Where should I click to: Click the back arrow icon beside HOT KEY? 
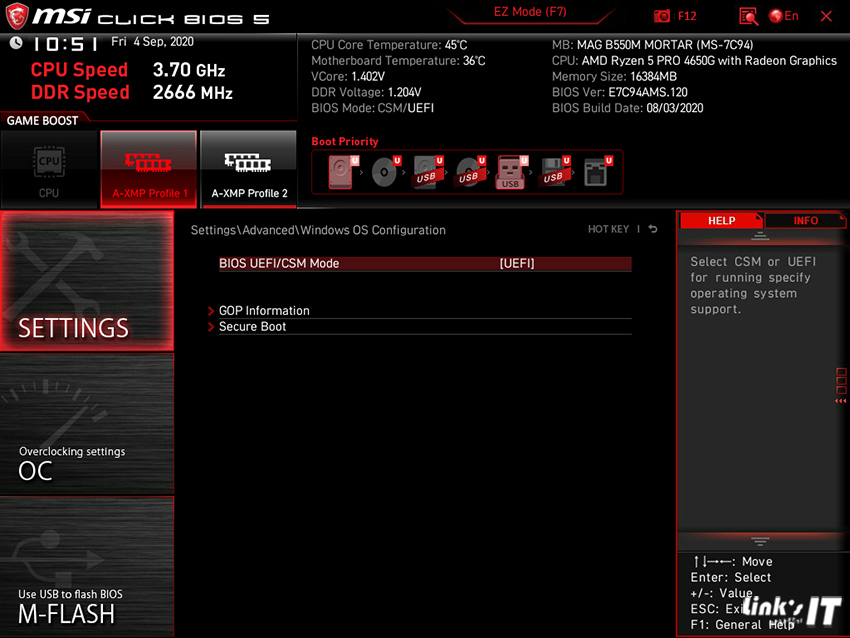[x=653, y=229]
